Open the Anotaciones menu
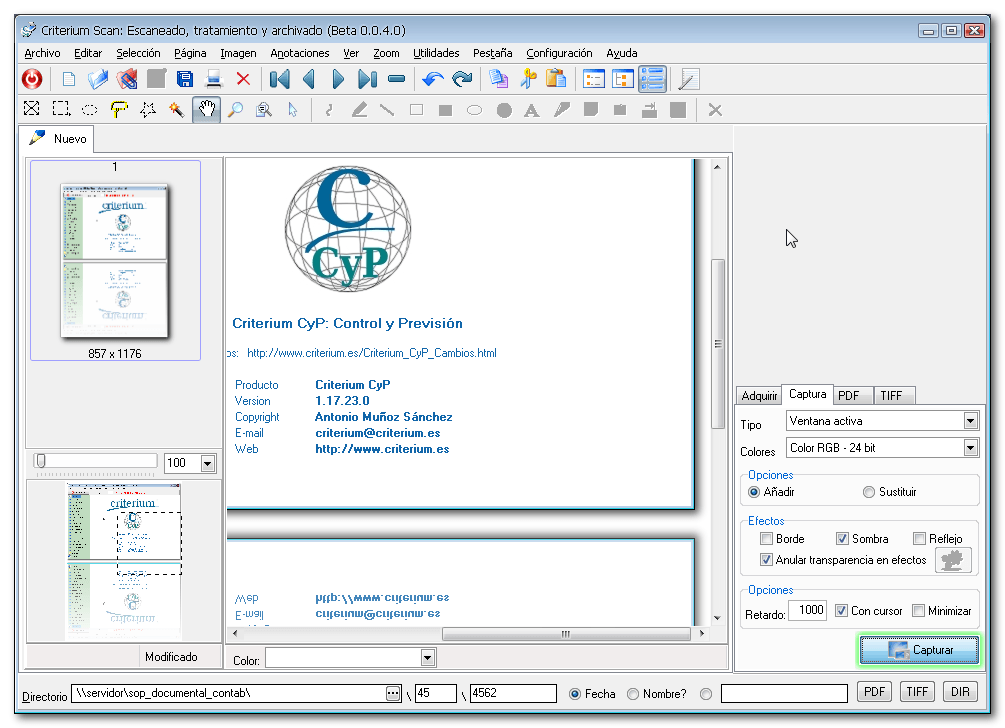1005x728 pixels. coord(299,53)
